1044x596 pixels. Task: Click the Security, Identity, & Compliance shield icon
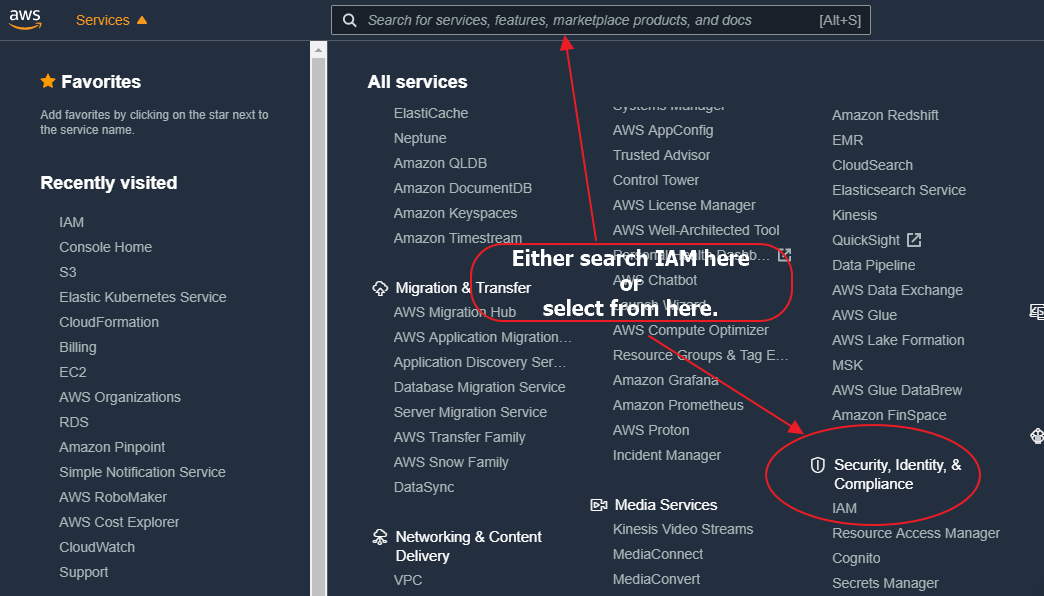818,465
